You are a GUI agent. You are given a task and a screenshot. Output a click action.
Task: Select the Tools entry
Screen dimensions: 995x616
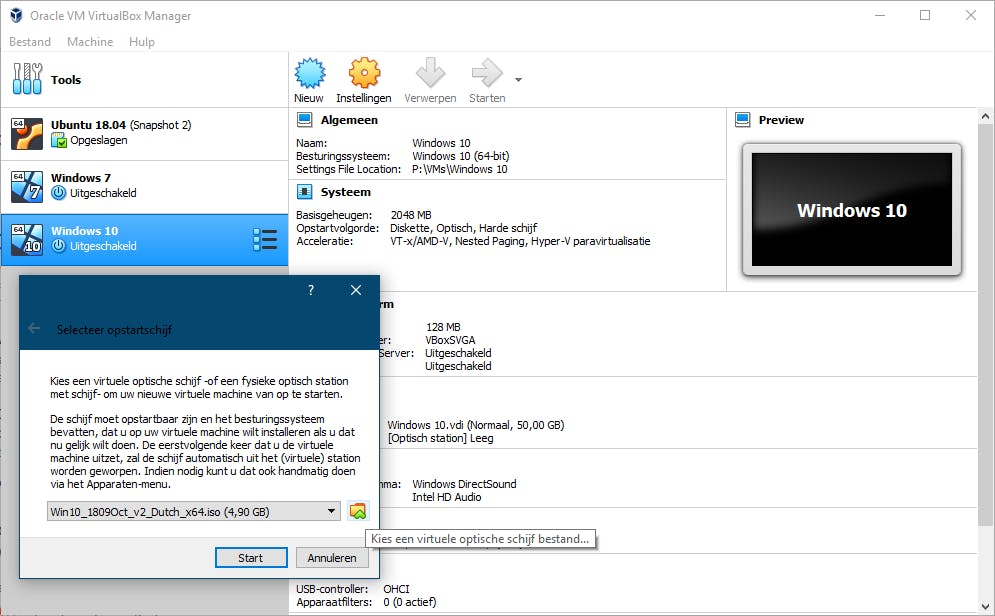pyautogui.click(x=144, y=79)
